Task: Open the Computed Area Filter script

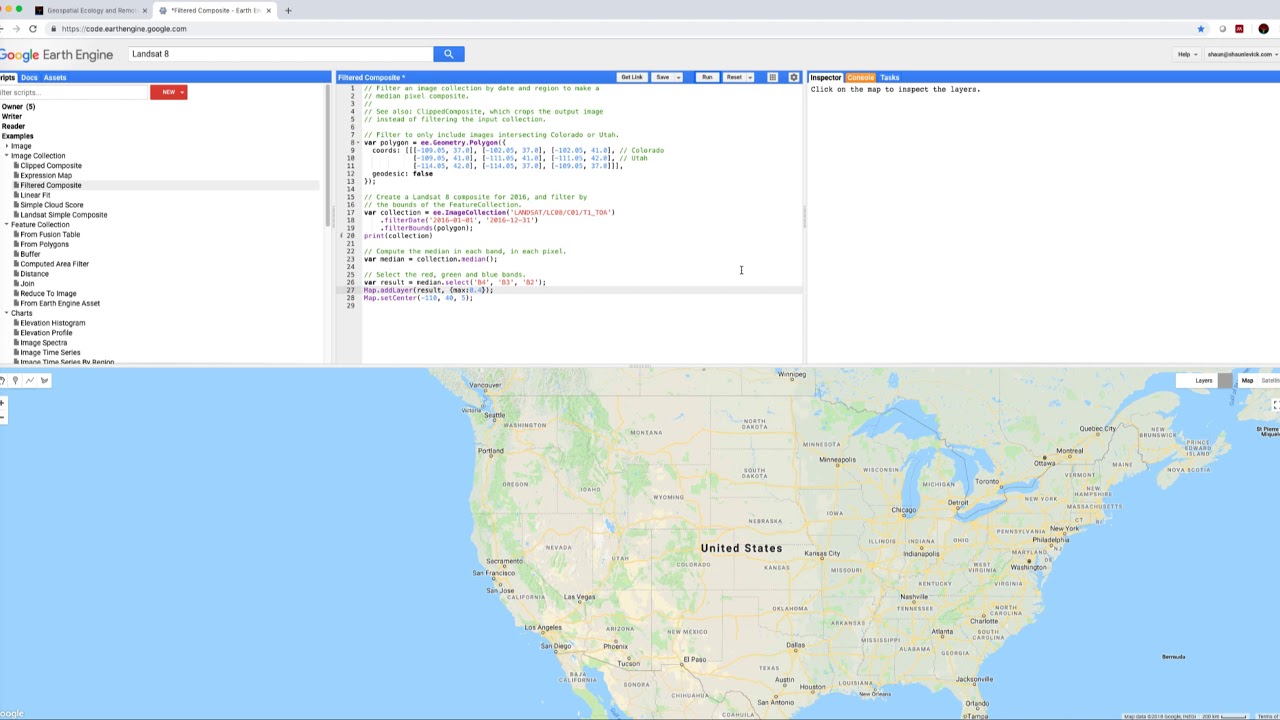Action: tap(54, 264)
